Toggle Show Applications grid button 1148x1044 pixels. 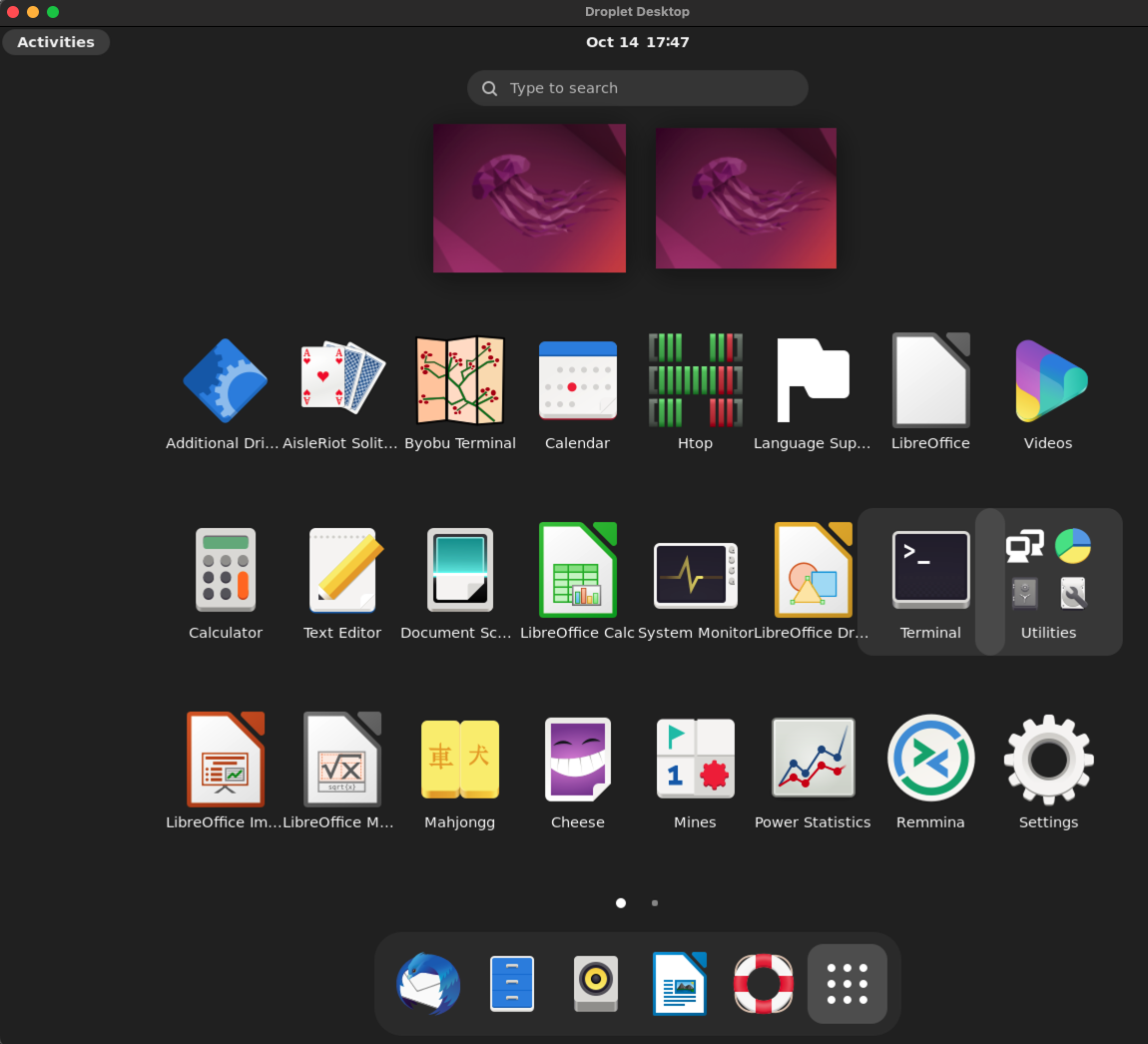point(847,984)
